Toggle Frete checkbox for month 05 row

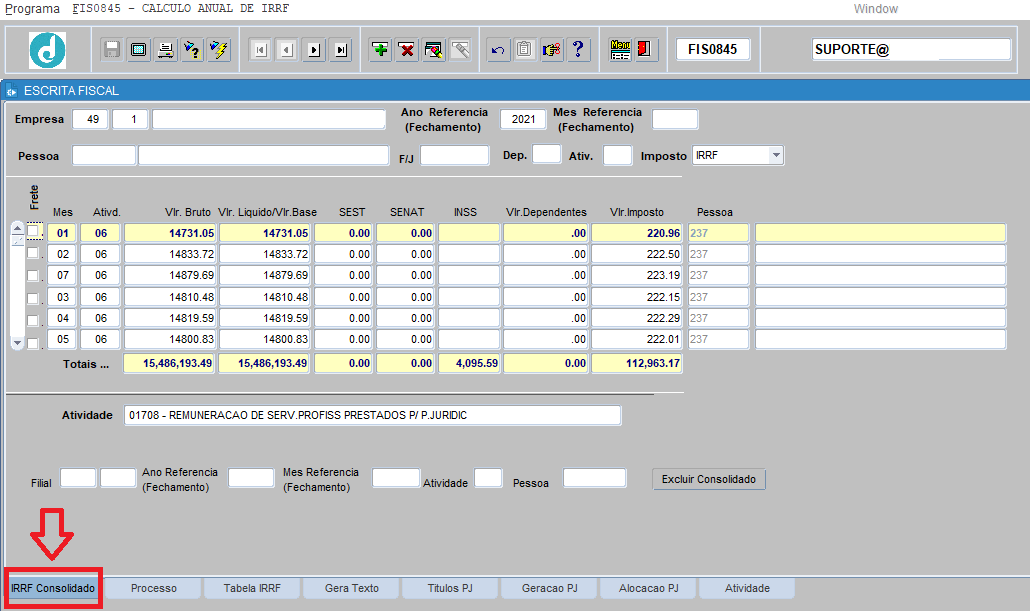pos(33,343)
